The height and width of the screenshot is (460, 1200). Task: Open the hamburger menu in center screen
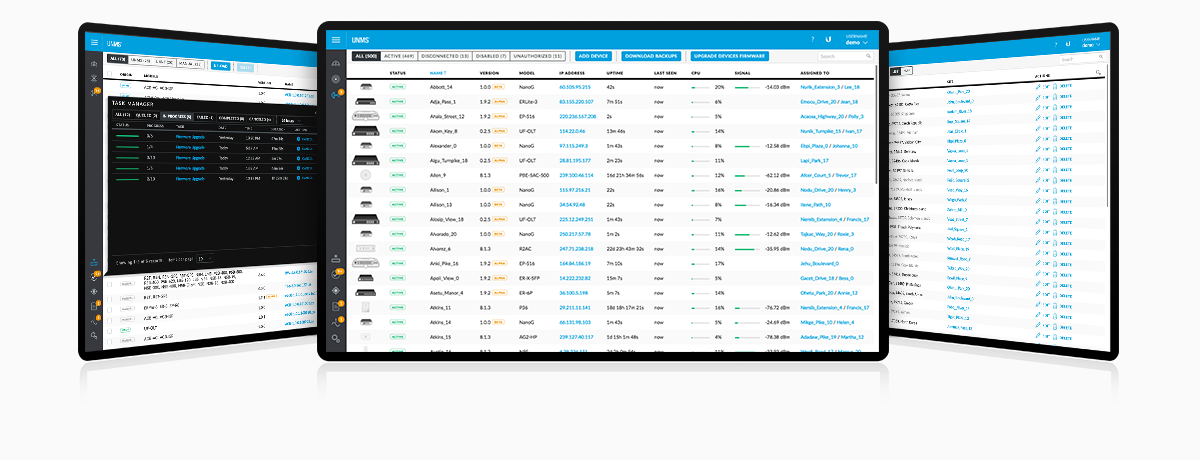point(336,38)
